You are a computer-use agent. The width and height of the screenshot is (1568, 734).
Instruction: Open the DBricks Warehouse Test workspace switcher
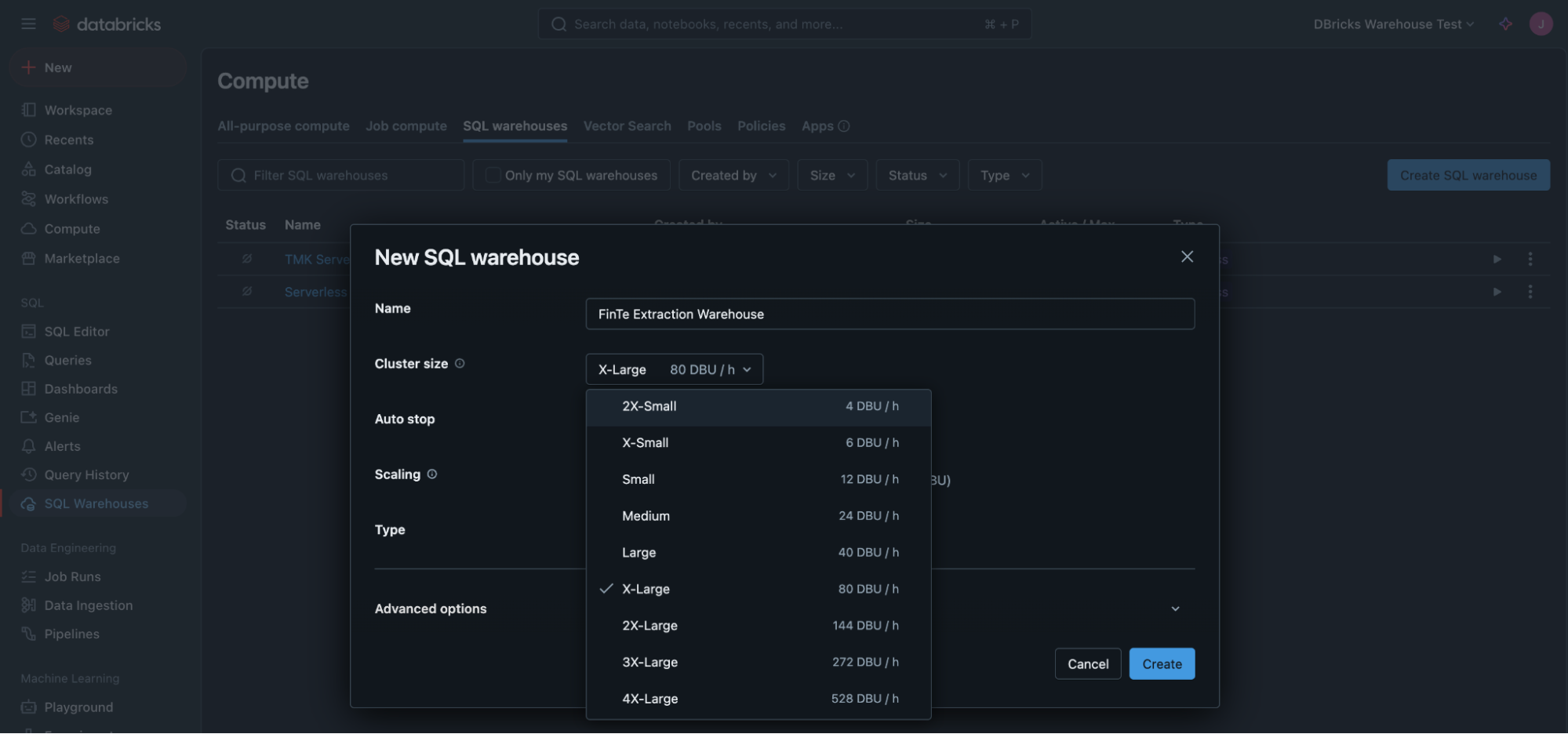1394,24
